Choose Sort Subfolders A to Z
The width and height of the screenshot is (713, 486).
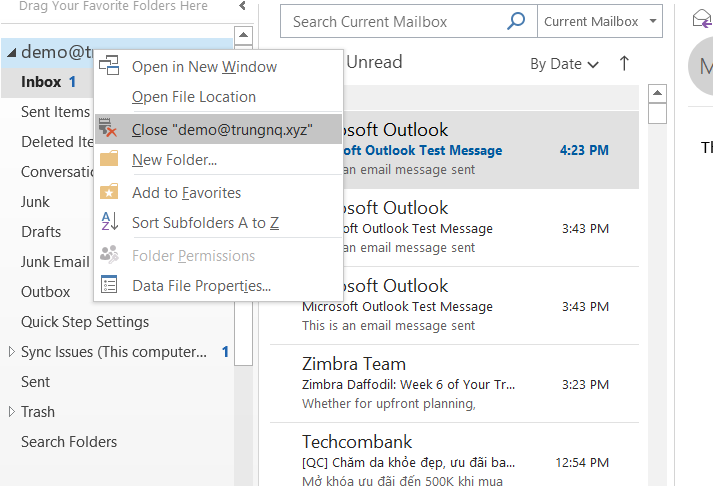click(x=218, y=223)
